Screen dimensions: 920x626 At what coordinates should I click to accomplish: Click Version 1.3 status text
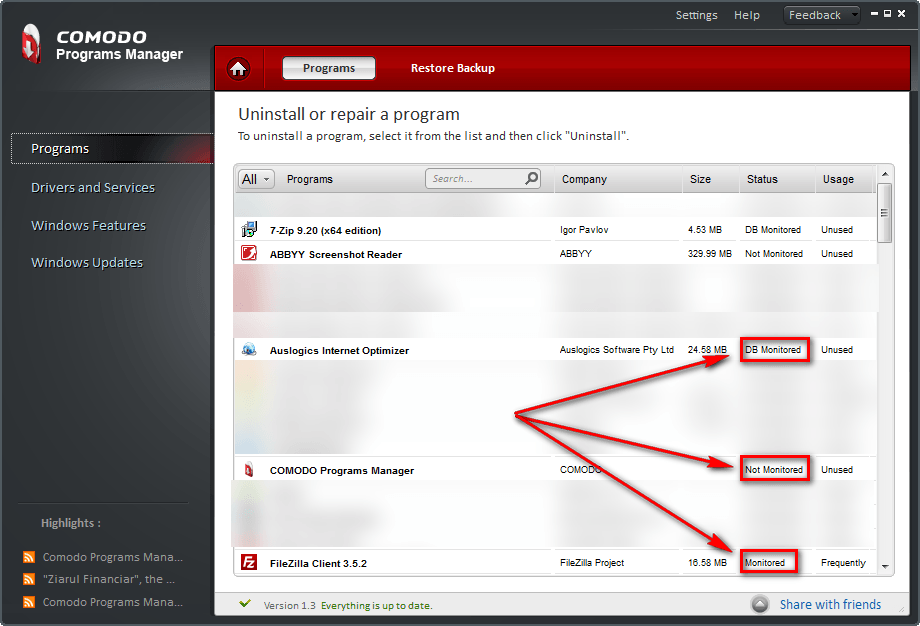pos(289,605)
